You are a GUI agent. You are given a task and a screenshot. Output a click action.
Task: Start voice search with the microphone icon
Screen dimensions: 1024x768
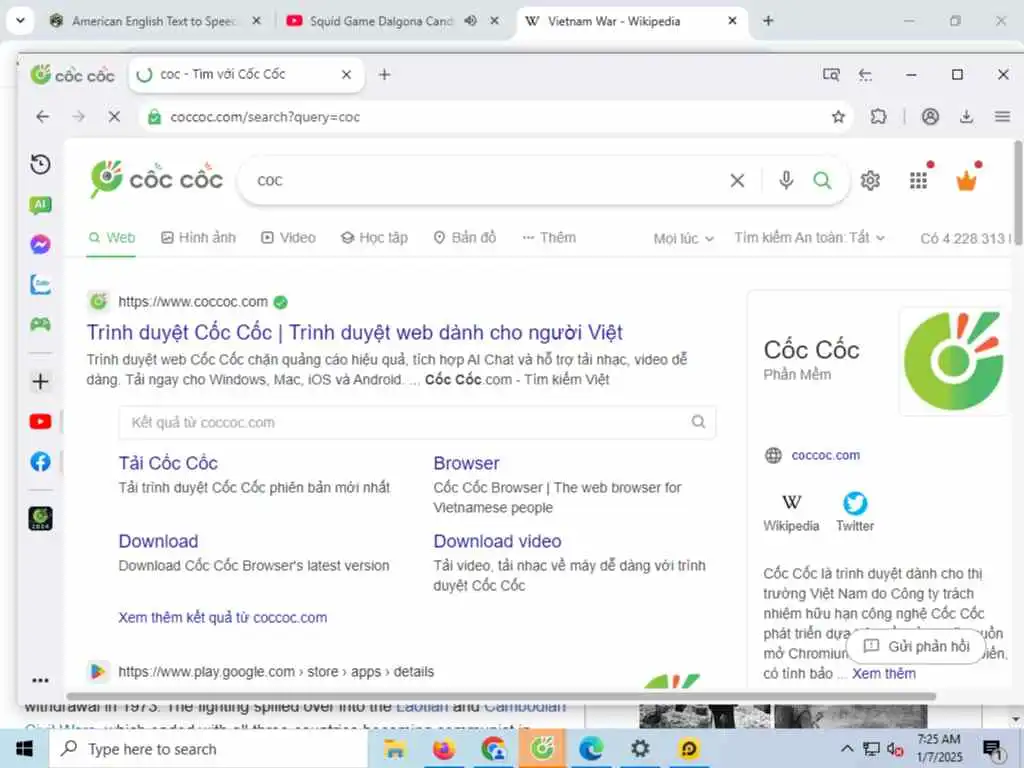click(786, 180)
